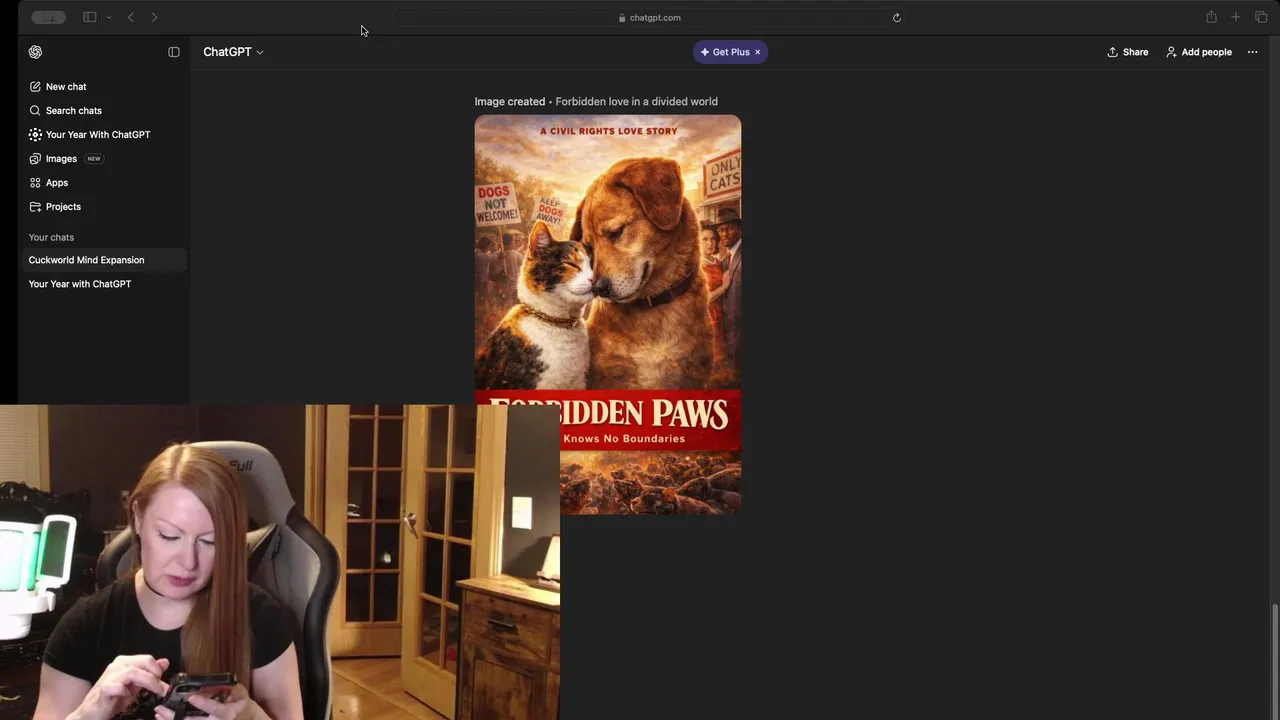Click the Image created label text
The height and width of the screenshot is (720, 1280).
pos(510,102)
